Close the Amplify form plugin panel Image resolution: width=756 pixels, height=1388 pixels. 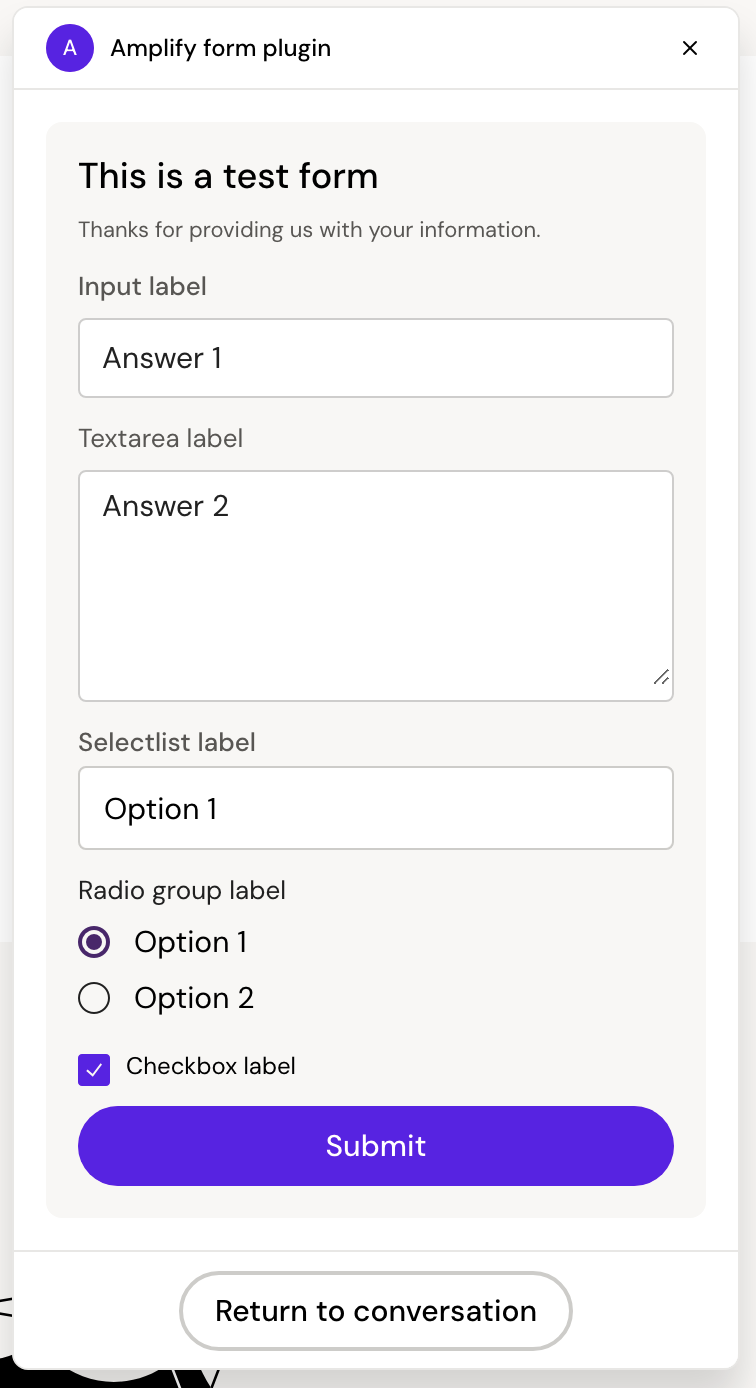pyautogui.click(x=689, y=48)
